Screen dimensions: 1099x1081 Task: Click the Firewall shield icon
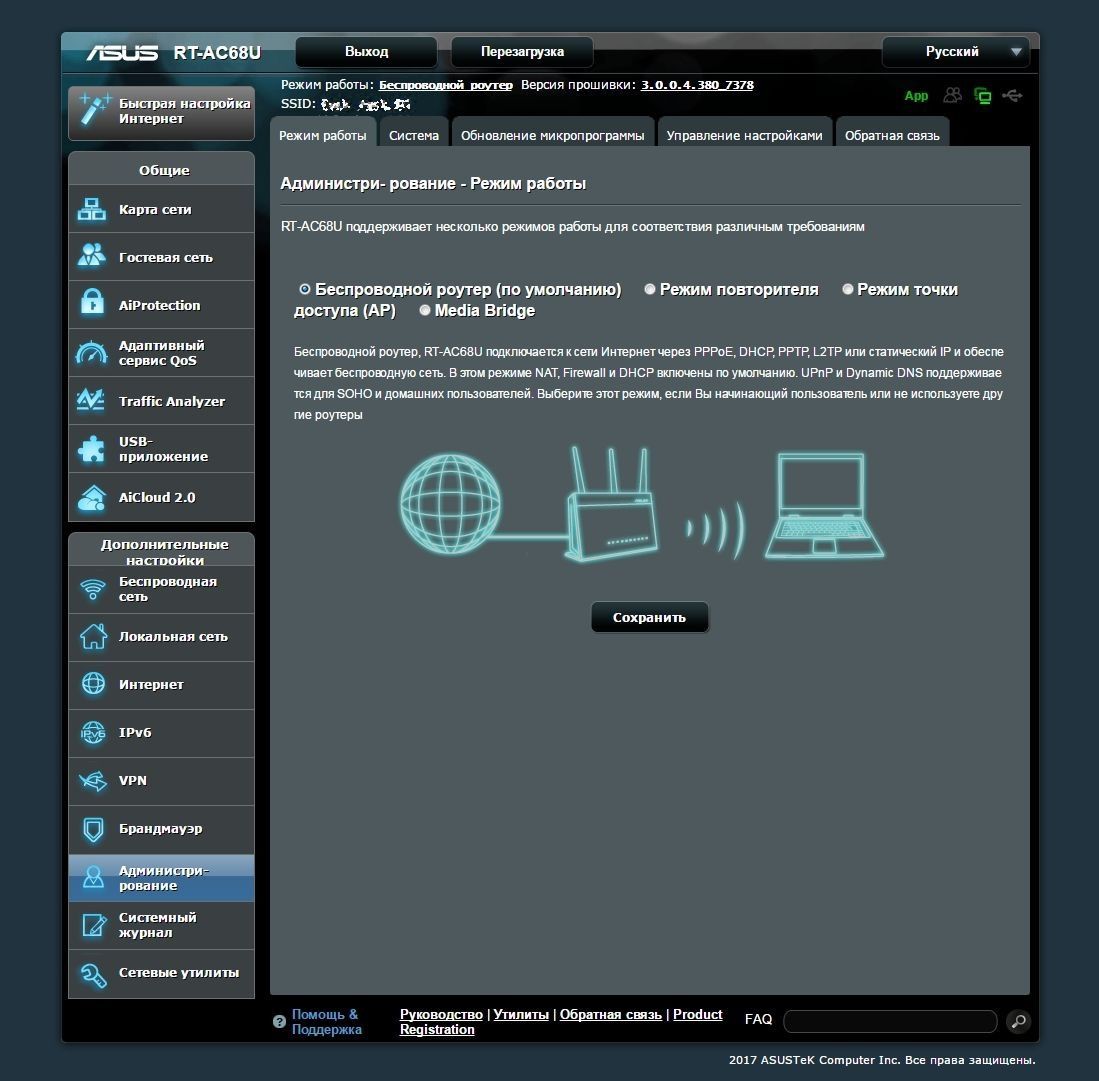point(93,829)
